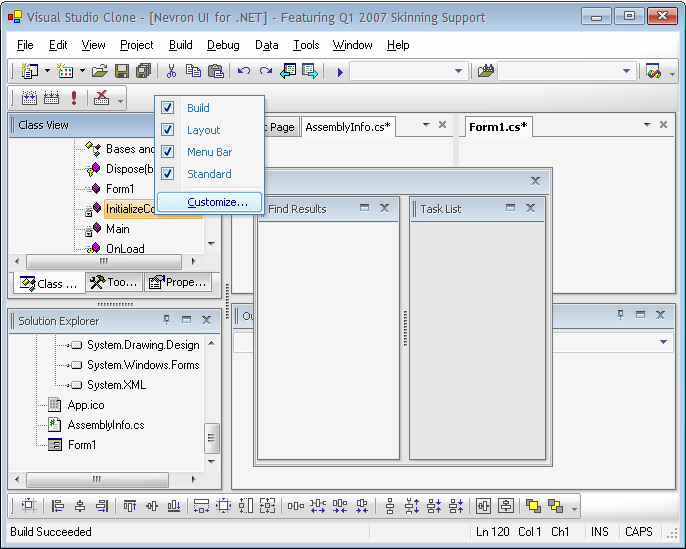Open the Debug menu
This screenshot has width=686, height=549.
223,45
